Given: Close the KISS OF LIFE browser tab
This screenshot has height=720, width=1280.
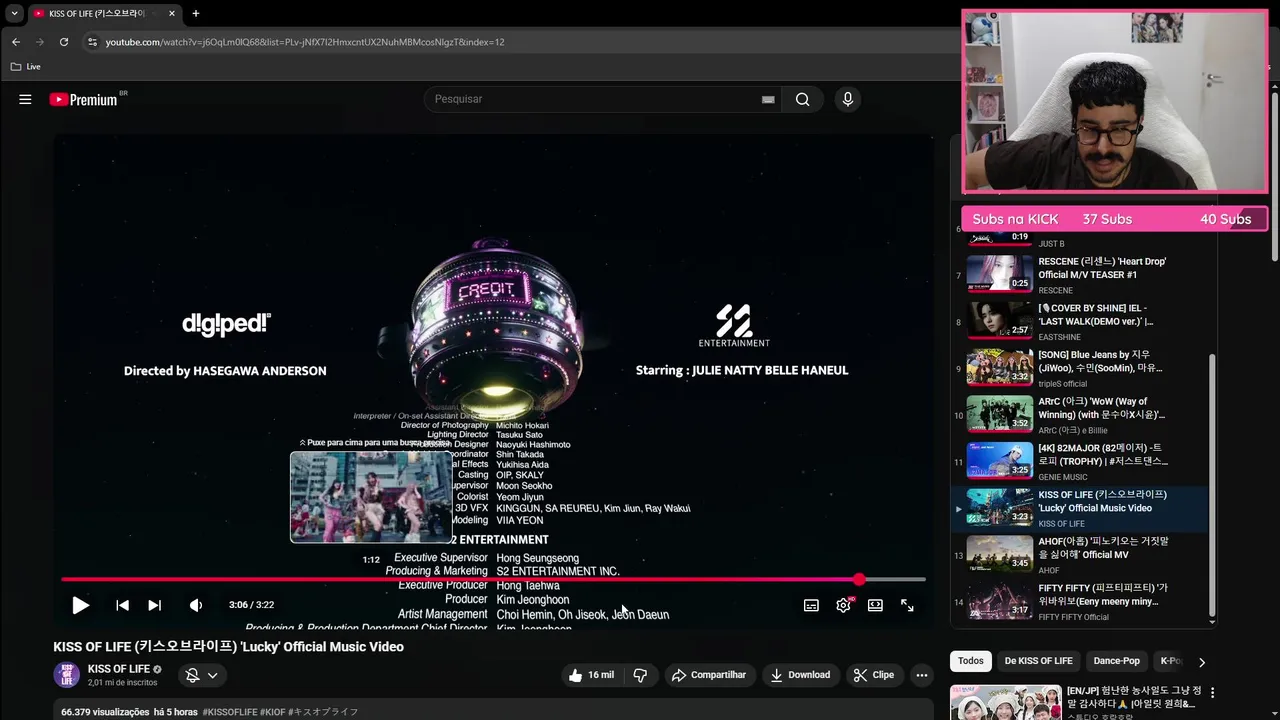Looking at the screenshot, I should click(x=172, y=14).
